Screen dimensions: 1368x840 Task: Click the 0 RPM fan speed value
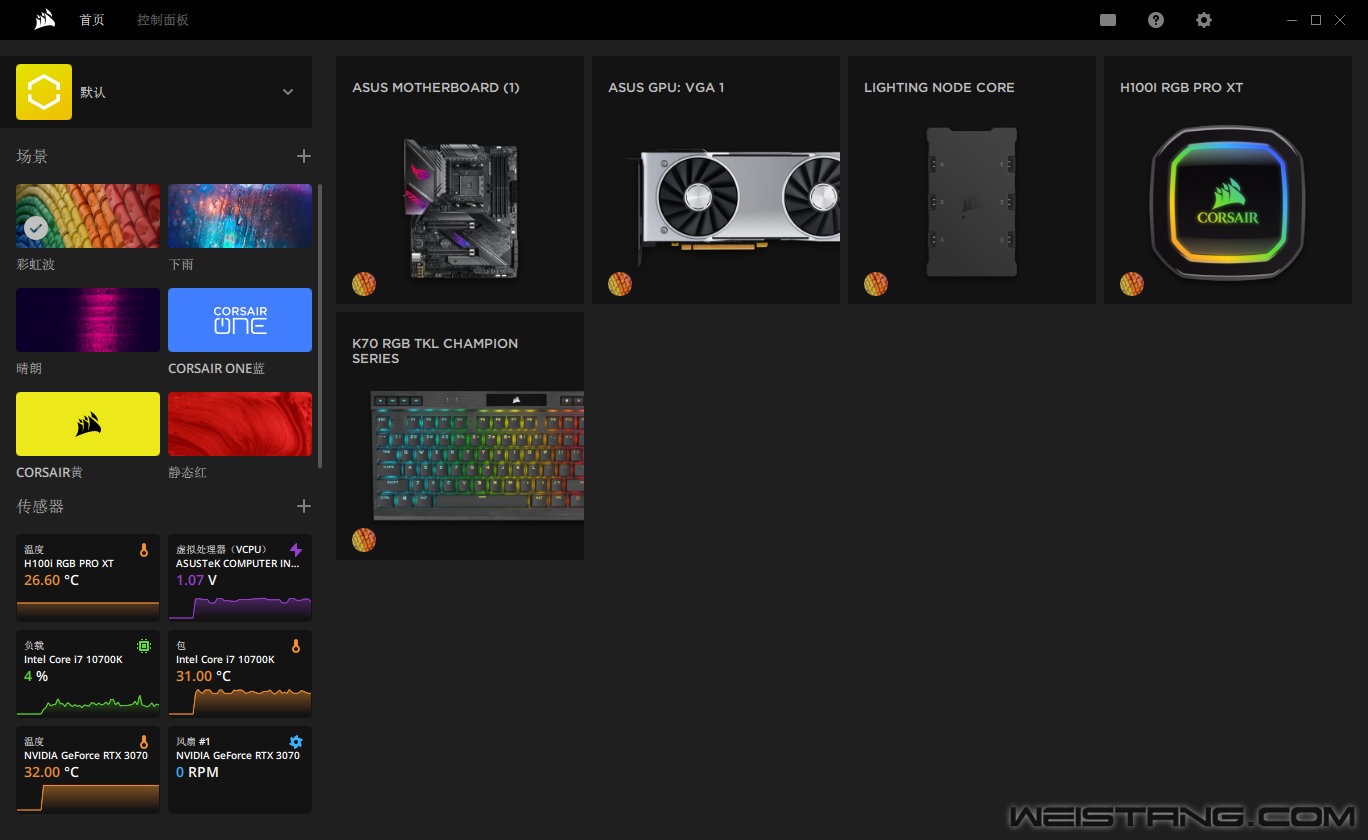197,772
